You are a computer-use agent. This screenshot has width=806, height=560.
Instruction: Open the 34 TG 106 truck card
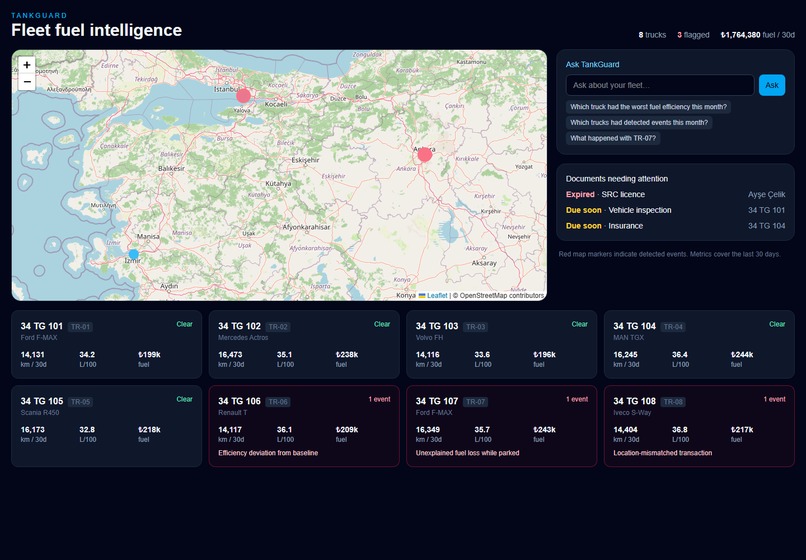tap(304, 426)
